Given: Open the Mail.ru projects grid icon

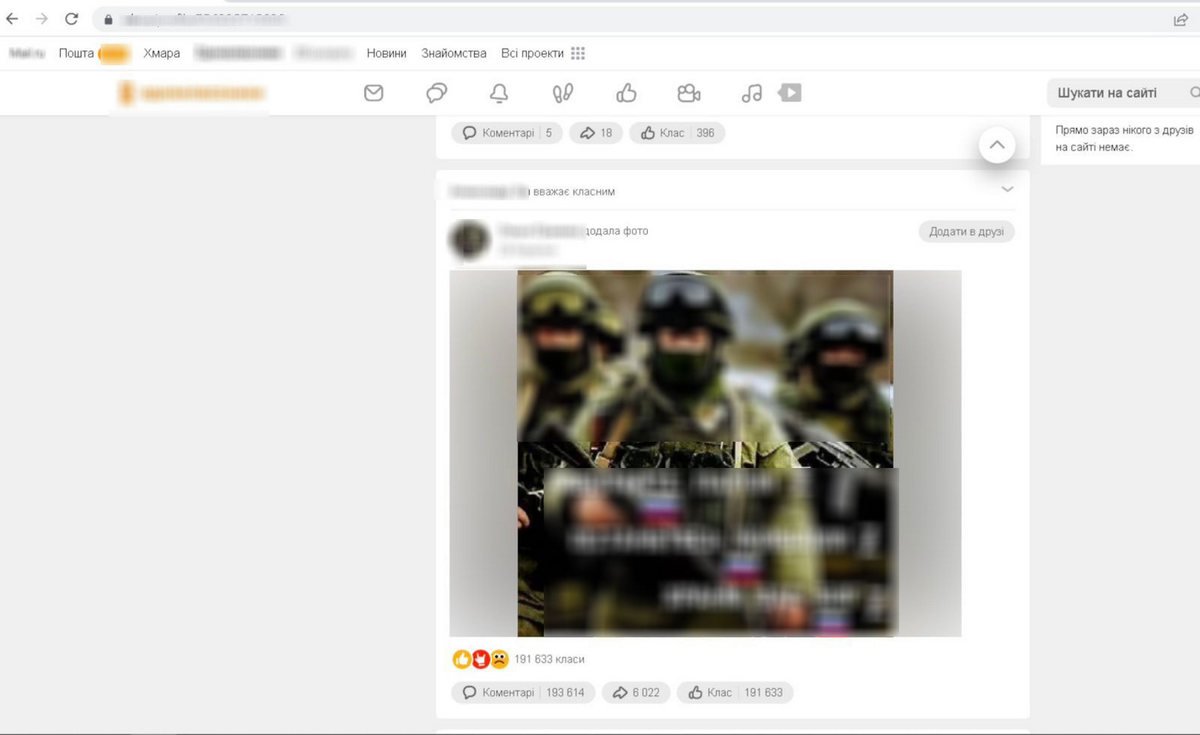Looking at the screenshot, I should click(577, 53).
